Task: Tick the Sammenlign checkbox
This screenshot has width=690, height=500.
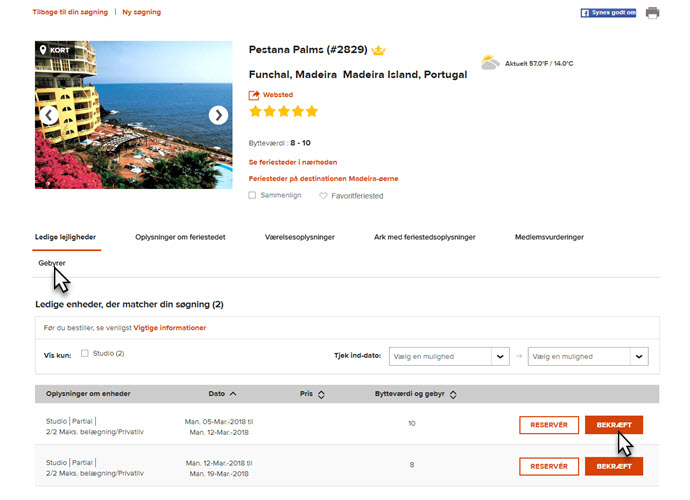Action: (x=252, y=195)
